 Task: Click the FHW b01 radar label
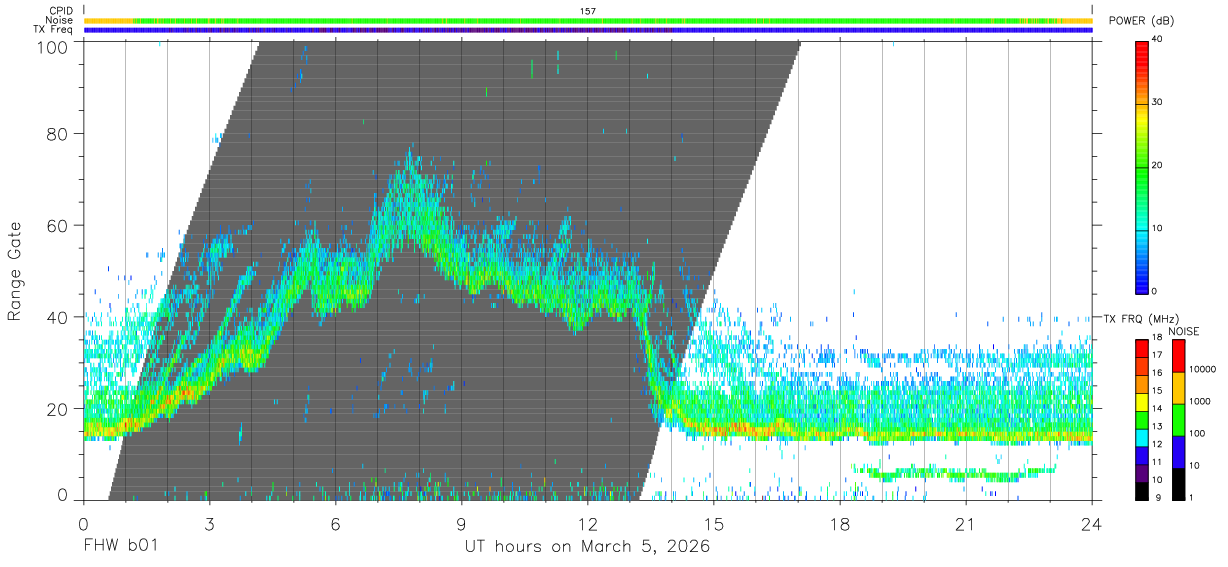[120, 547]
